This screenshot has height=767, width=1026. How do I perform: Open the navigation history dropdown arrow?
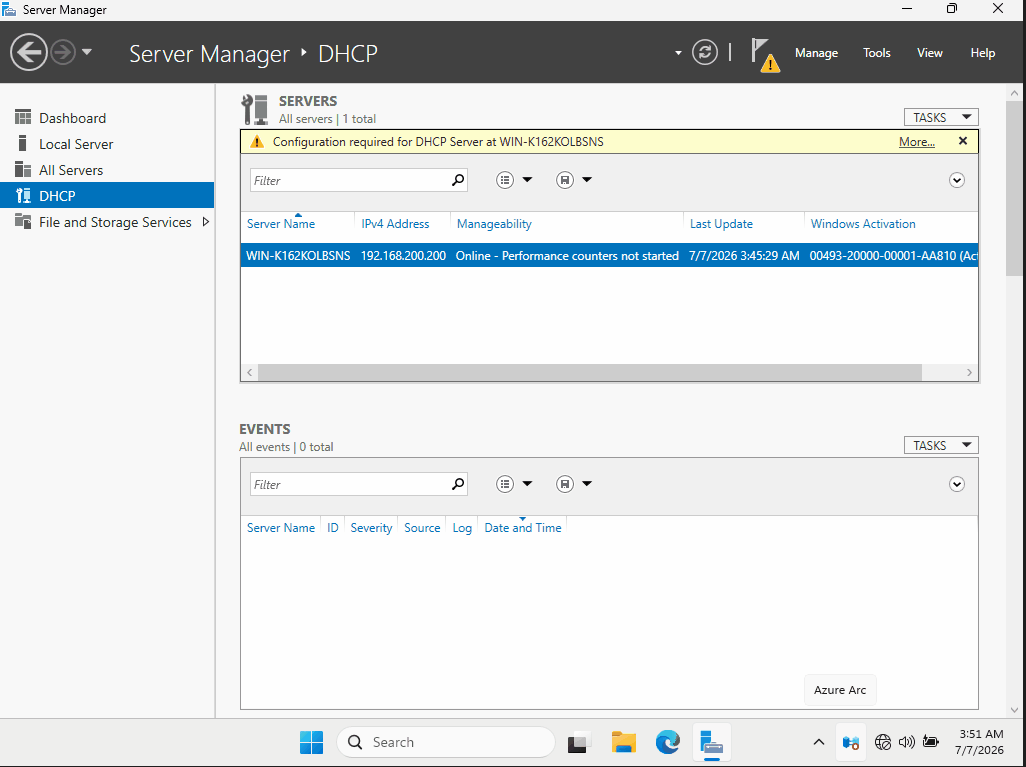coord(87,52)
